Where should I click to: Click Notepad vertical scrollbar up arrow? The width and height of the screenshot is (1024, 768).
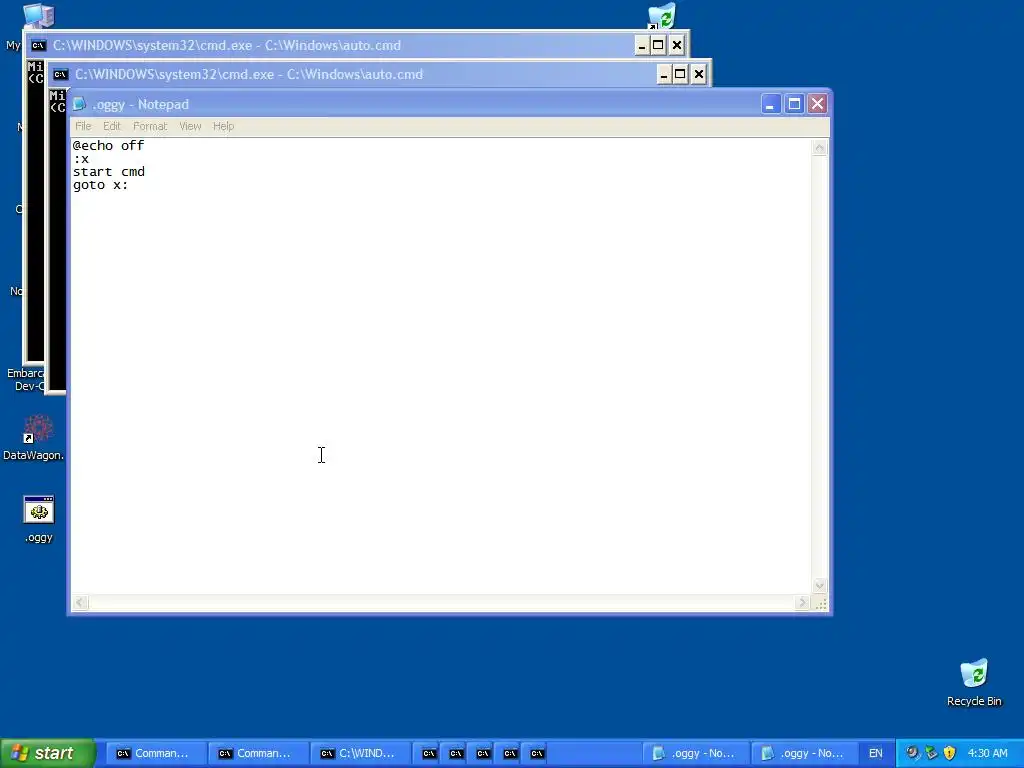(x=820, y=148)
